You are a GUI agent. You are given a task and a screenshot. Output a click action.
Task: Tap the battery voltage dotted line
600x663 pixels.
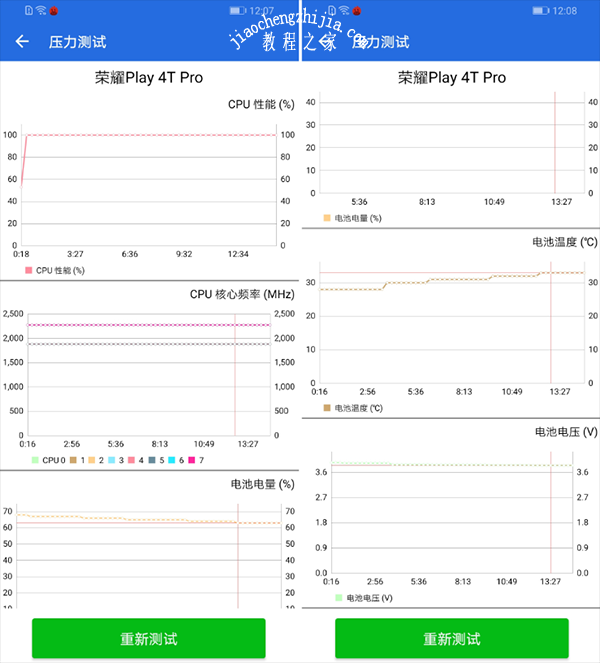(x=452, y=464)
